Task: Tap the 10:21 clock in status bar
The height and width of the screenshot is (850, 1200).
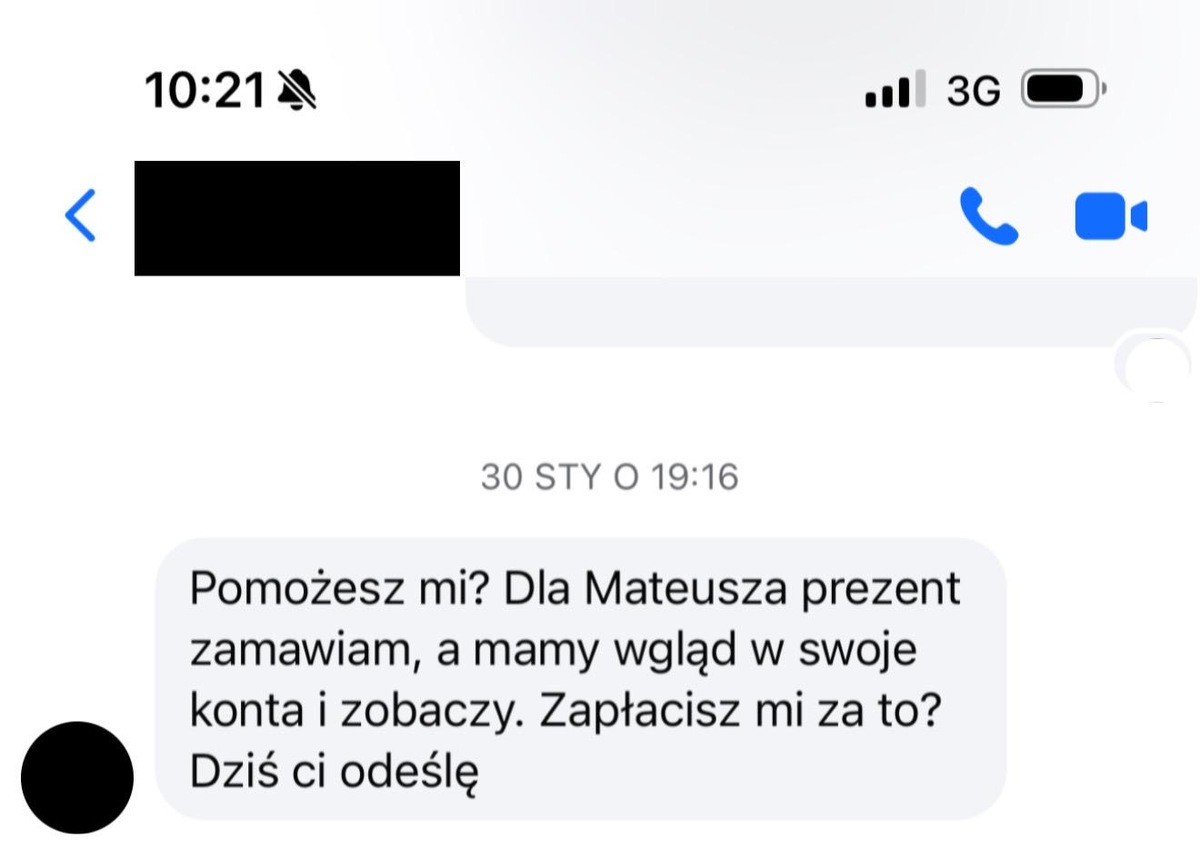Action: coord(206,91)
